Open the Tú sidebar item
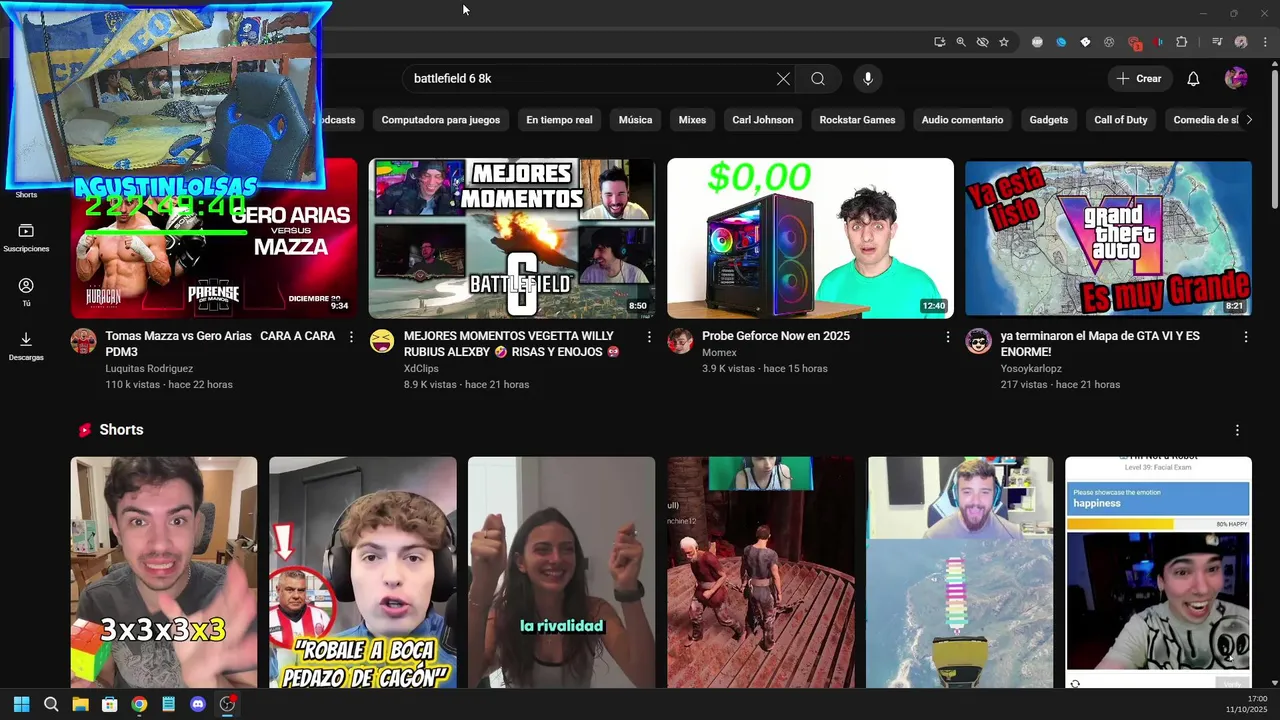The width and height of the screenshot is (1280, 720). coord(26,292)
